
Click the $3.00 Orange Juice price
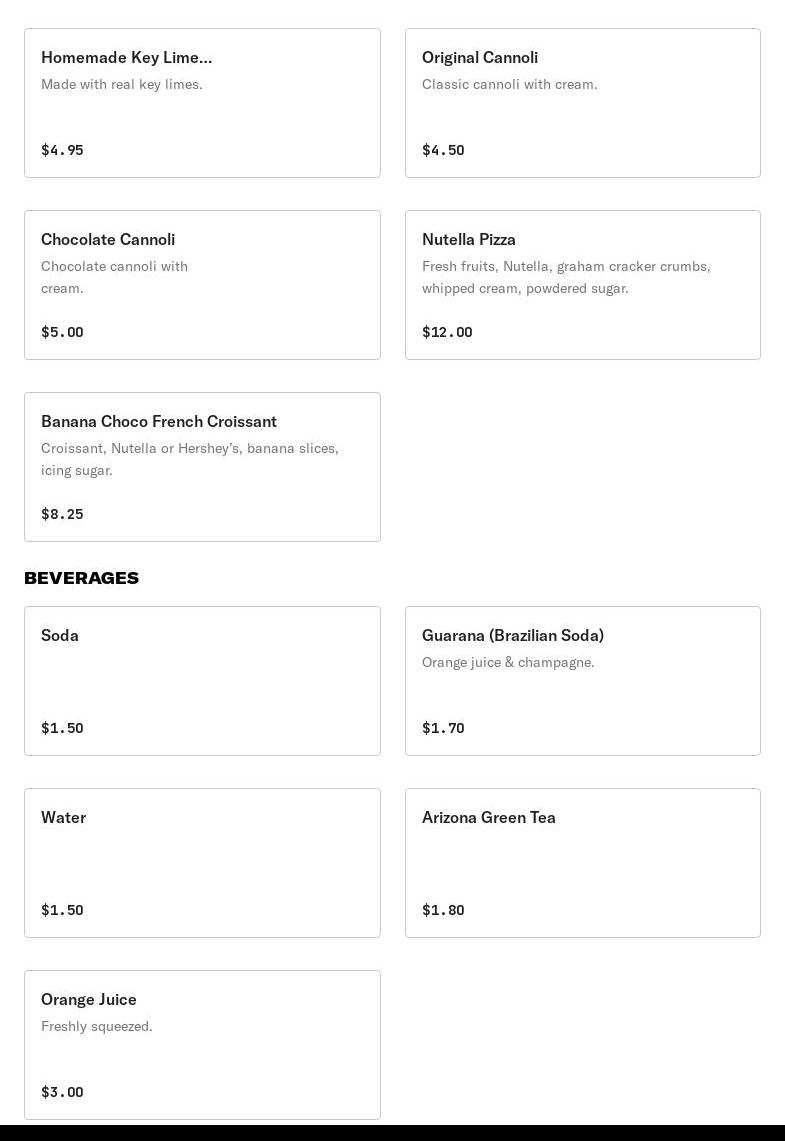pos(62,1092)
